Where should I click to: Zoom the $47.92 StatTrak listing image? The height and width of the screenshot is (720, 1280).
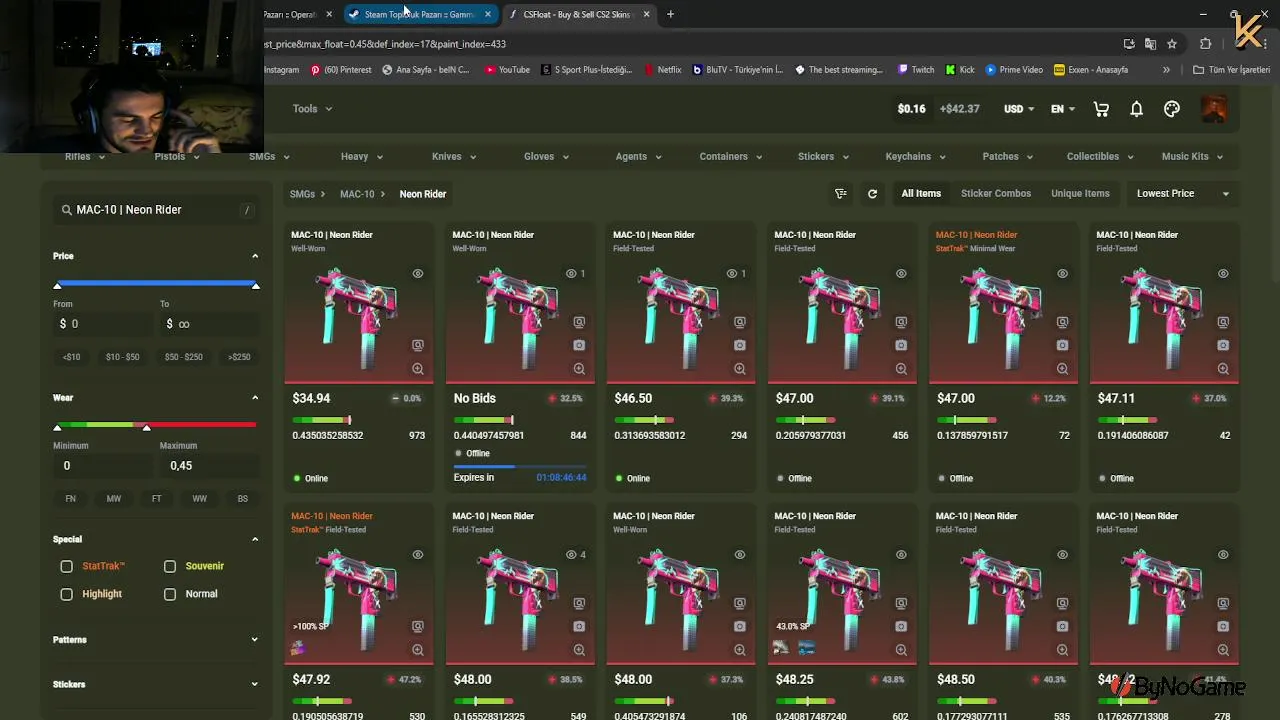(x=418, y=650)
